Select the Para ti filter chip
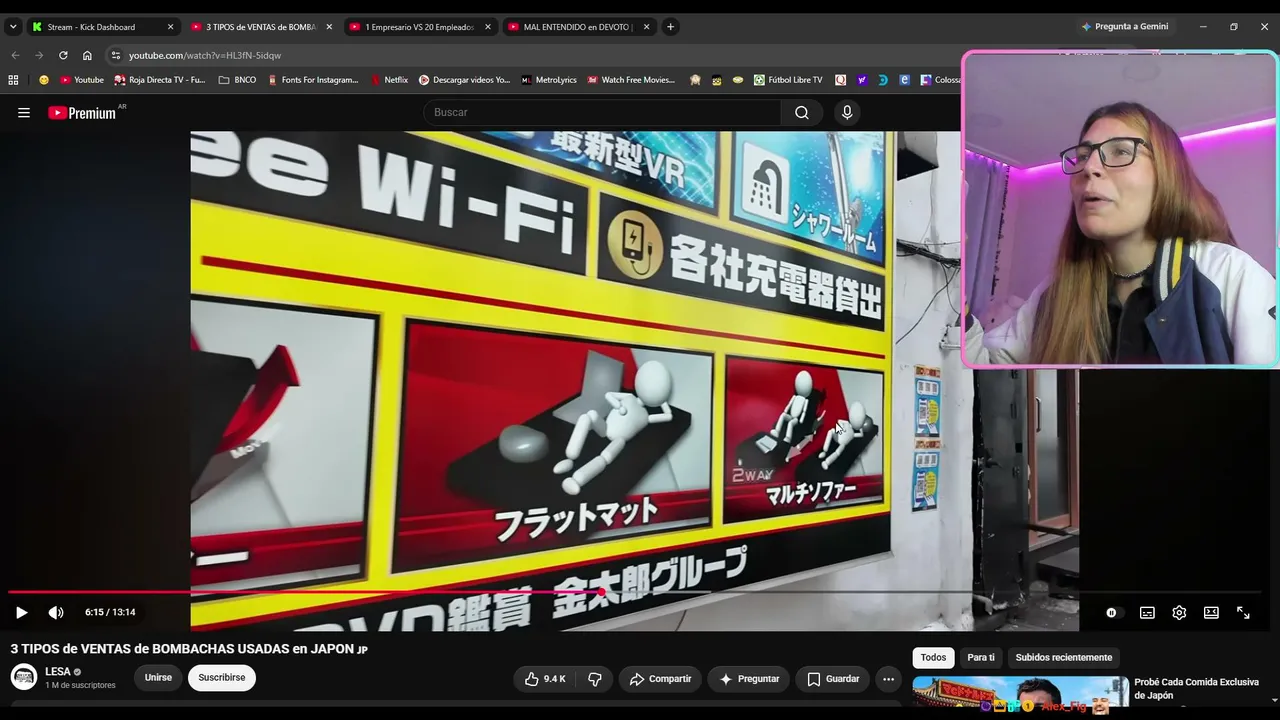The width and height of the screenshot is (1280, 720). click(x=981, y=657)
